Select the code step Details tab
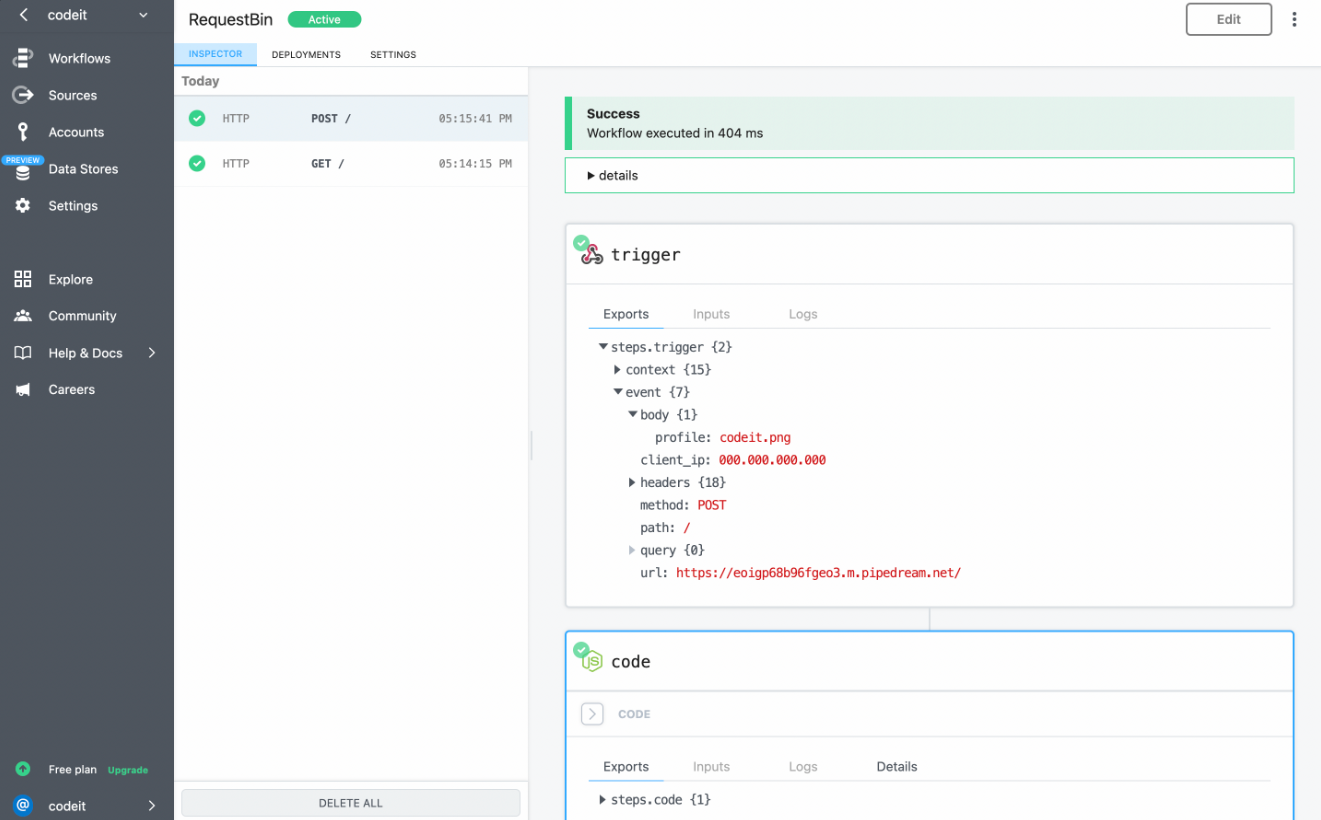 [897, 767]
